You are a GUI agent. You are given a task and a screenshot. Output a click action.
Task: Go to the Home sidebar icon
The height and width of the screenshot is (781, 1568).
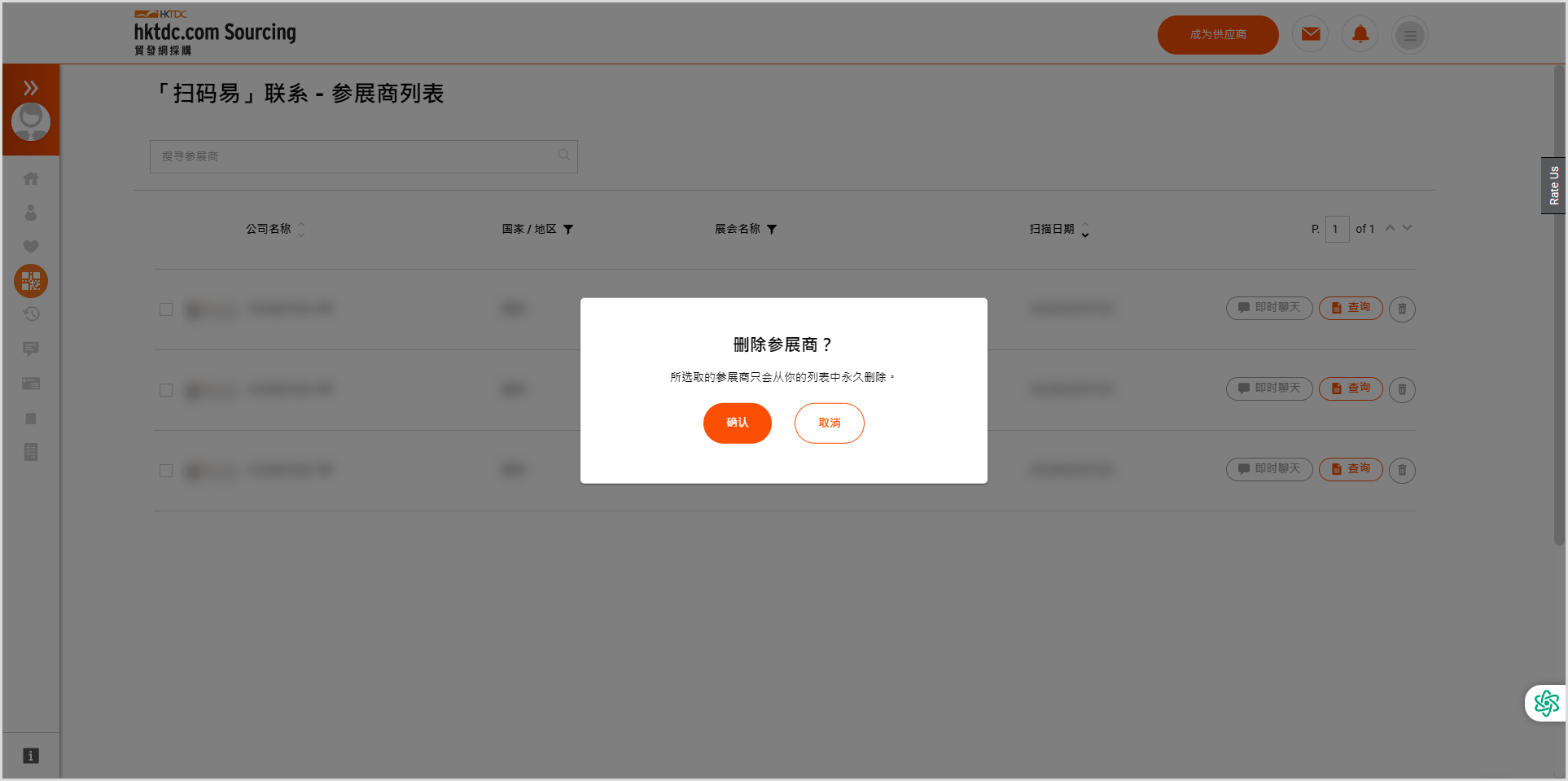click(x=31, y=178)
